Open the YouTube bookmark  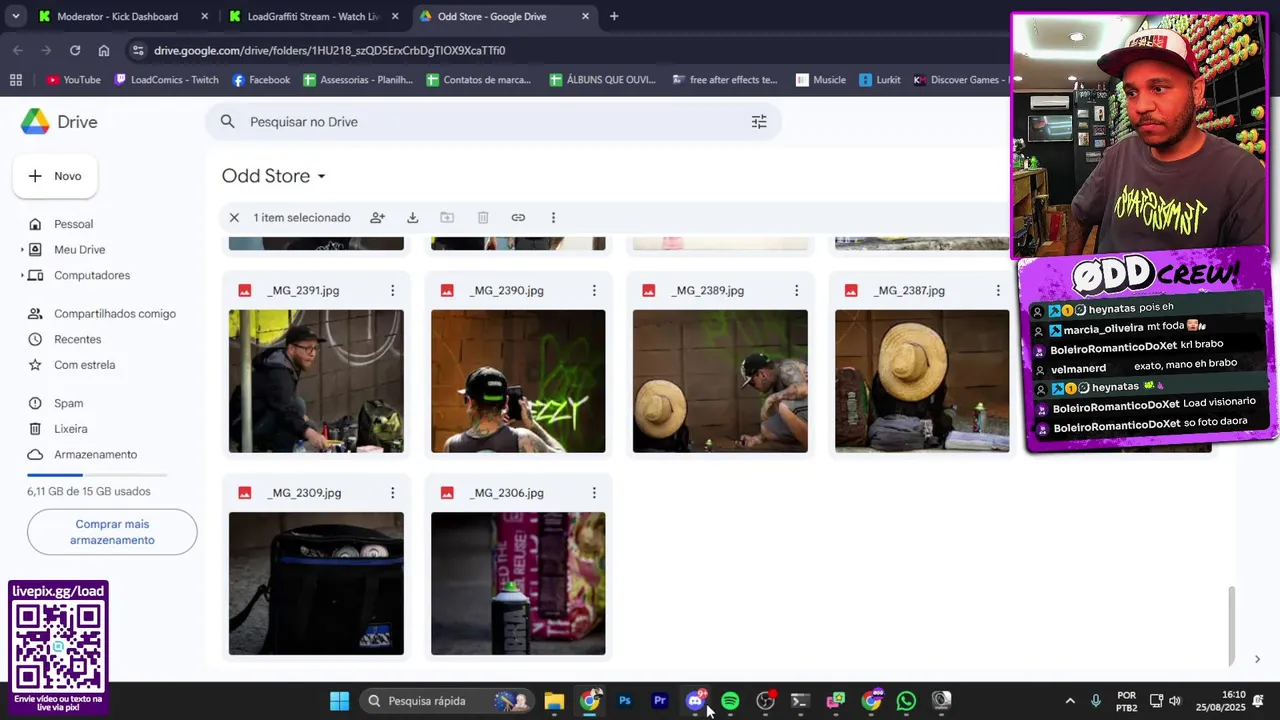[73, 80]
